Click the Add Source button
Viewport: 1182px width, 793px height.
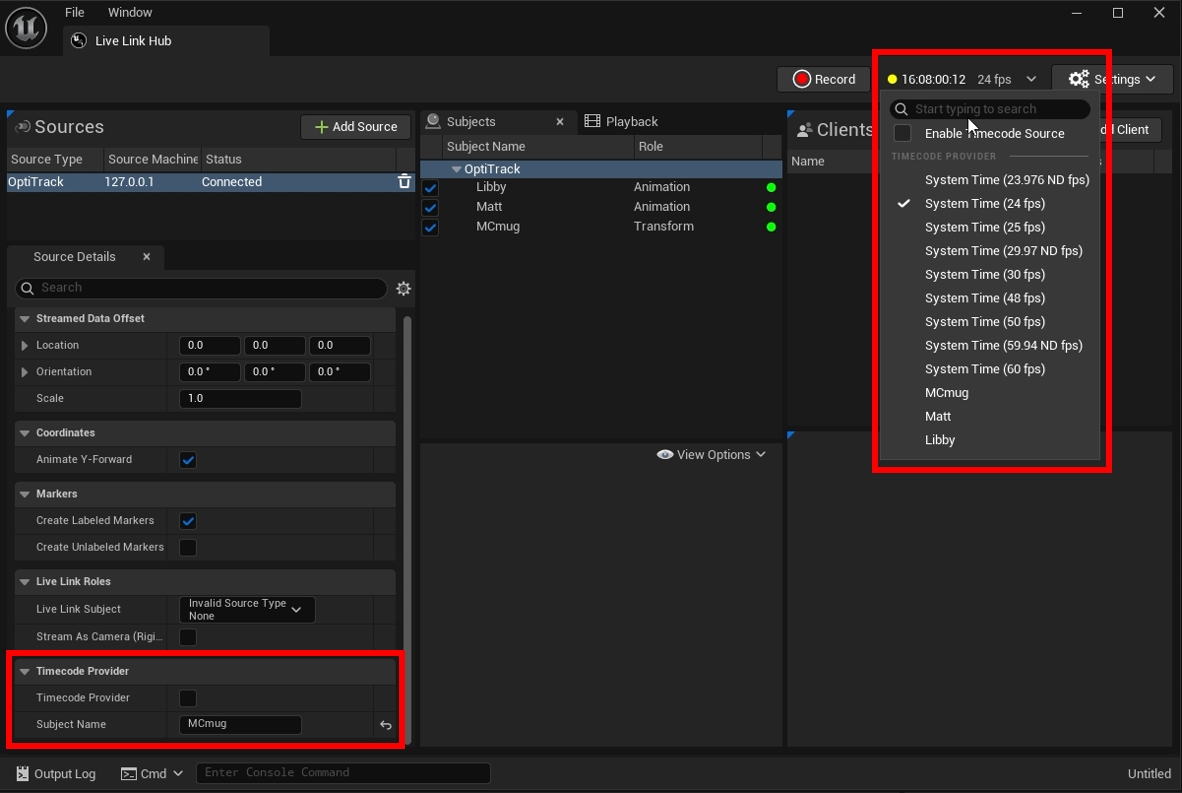[356, 127]
